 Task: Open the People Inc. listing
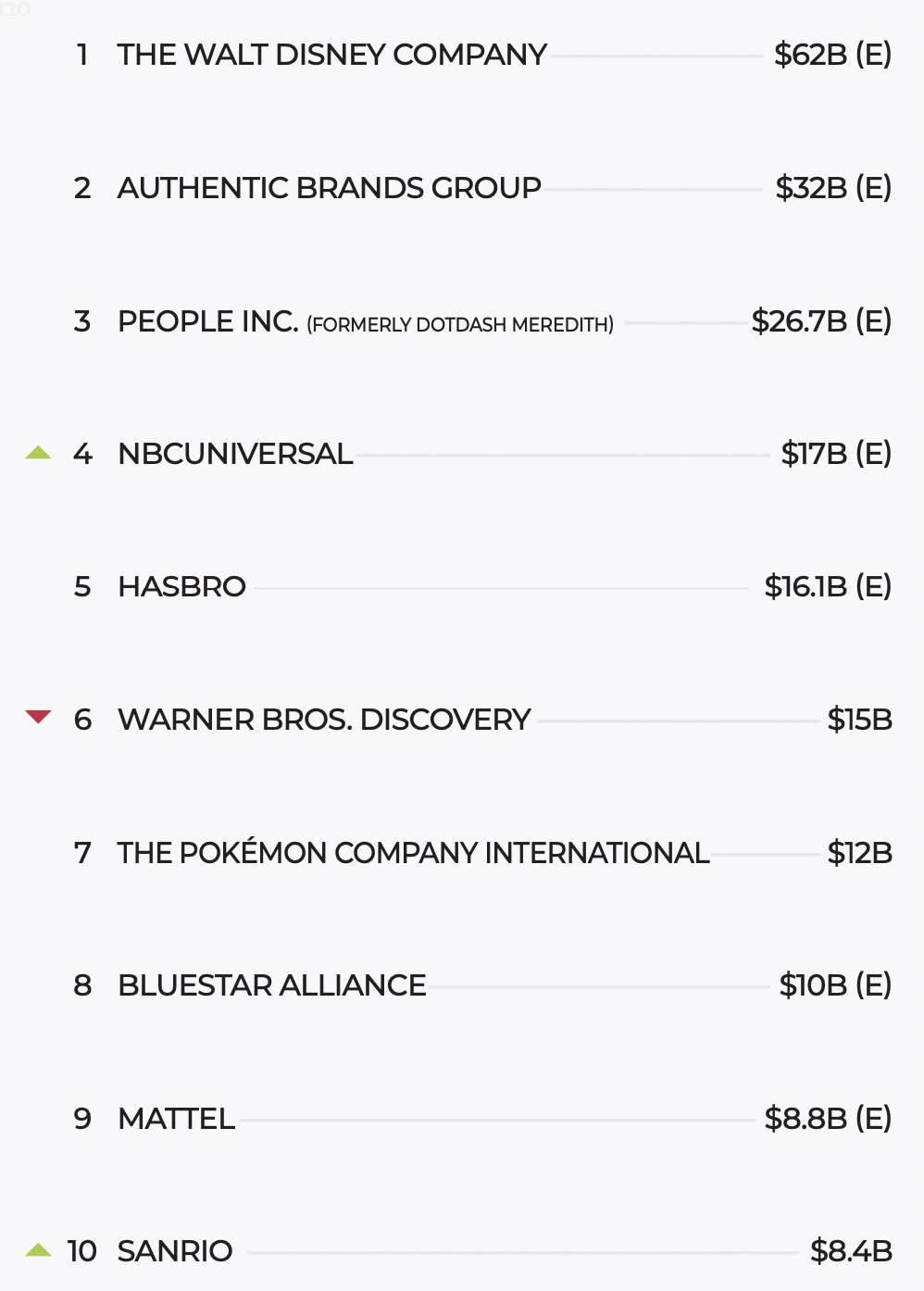tap(207, 321)
